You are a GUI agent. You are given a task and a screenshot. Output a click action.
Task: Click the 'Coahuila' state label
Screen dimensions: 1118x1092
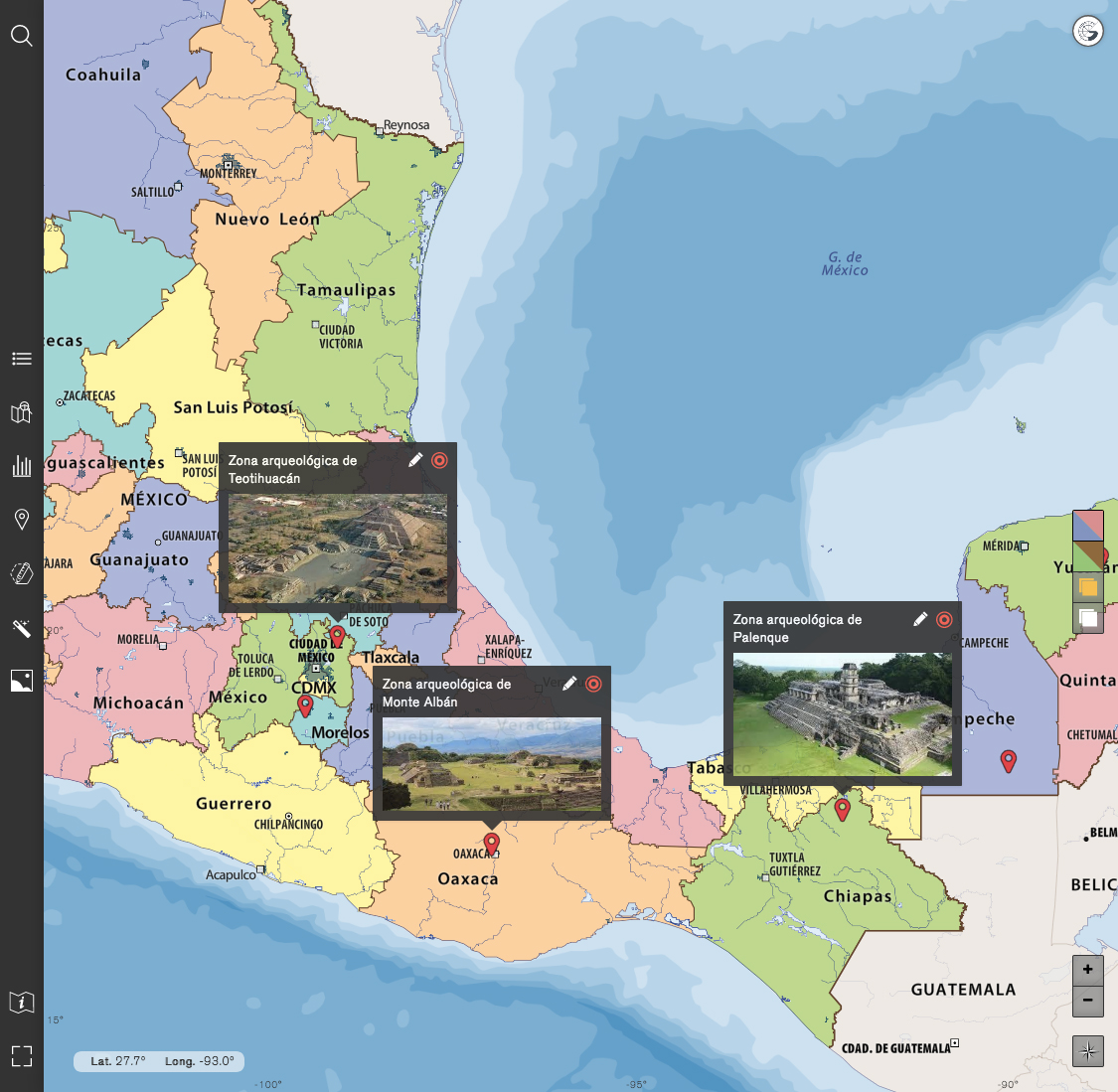coord(103,75)
